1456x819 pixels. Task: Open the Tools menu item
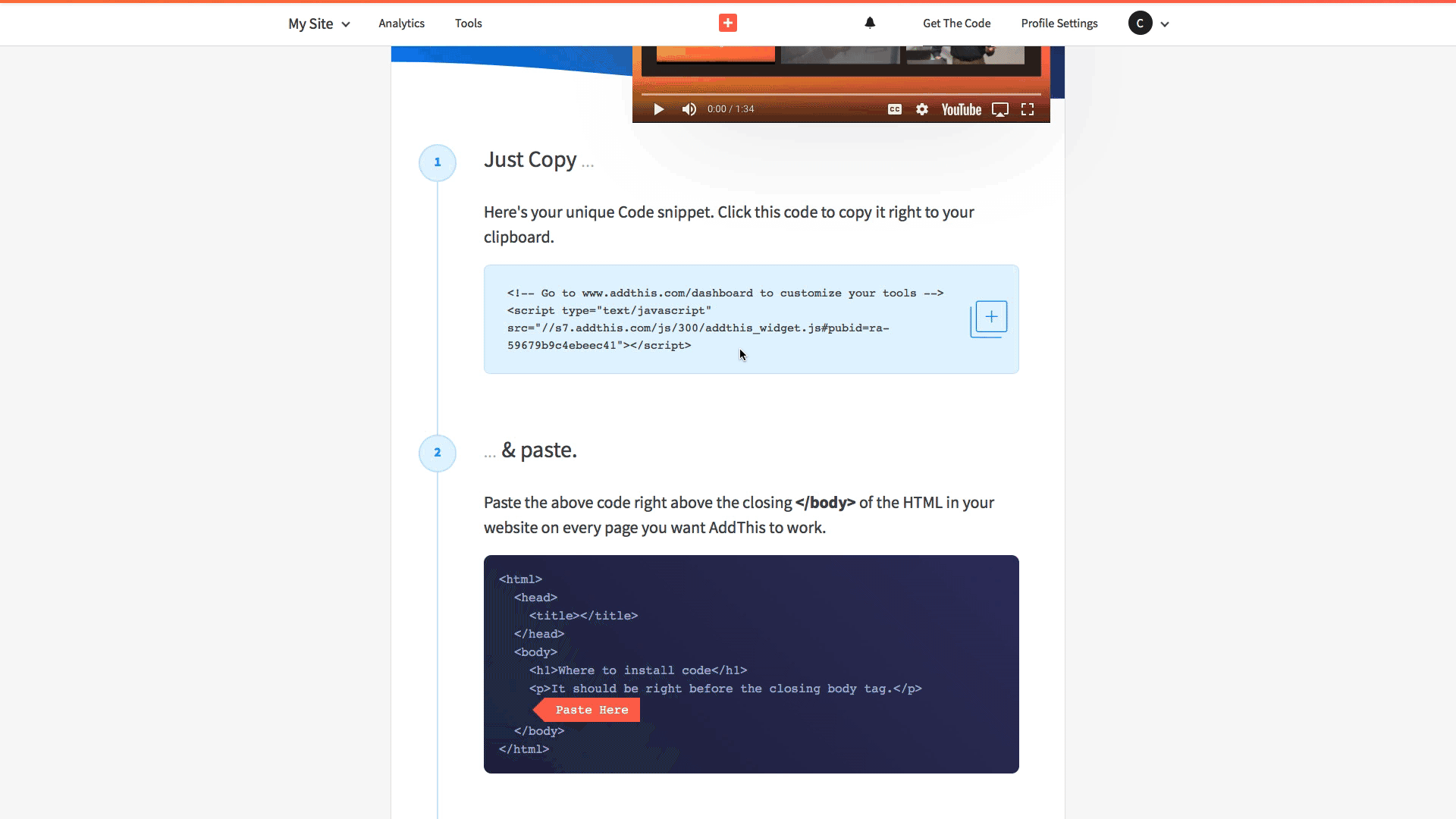[468, 24]
